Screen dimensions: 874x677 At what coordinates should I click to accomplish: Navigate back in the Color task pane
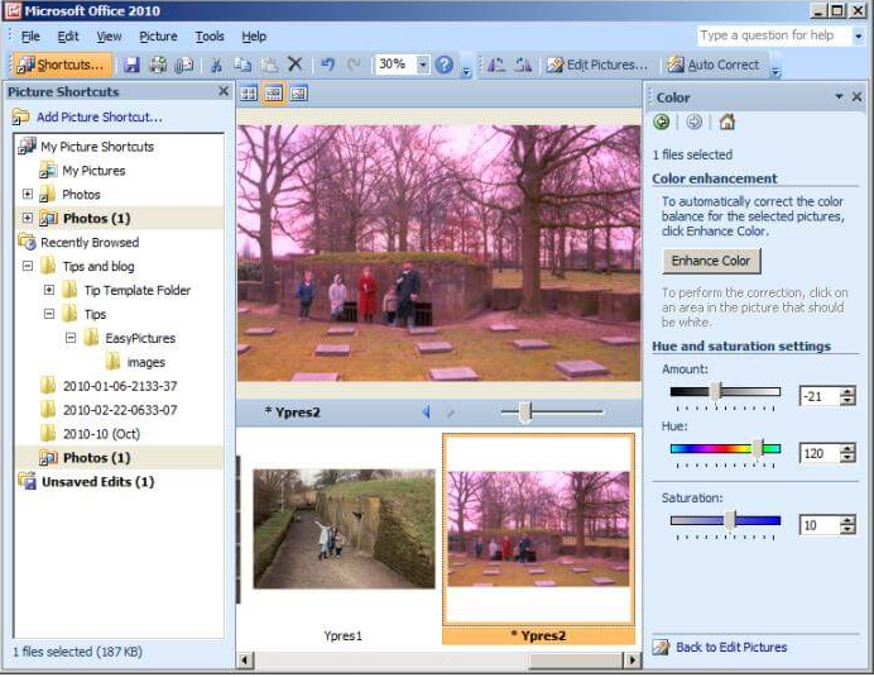point(661,121)
